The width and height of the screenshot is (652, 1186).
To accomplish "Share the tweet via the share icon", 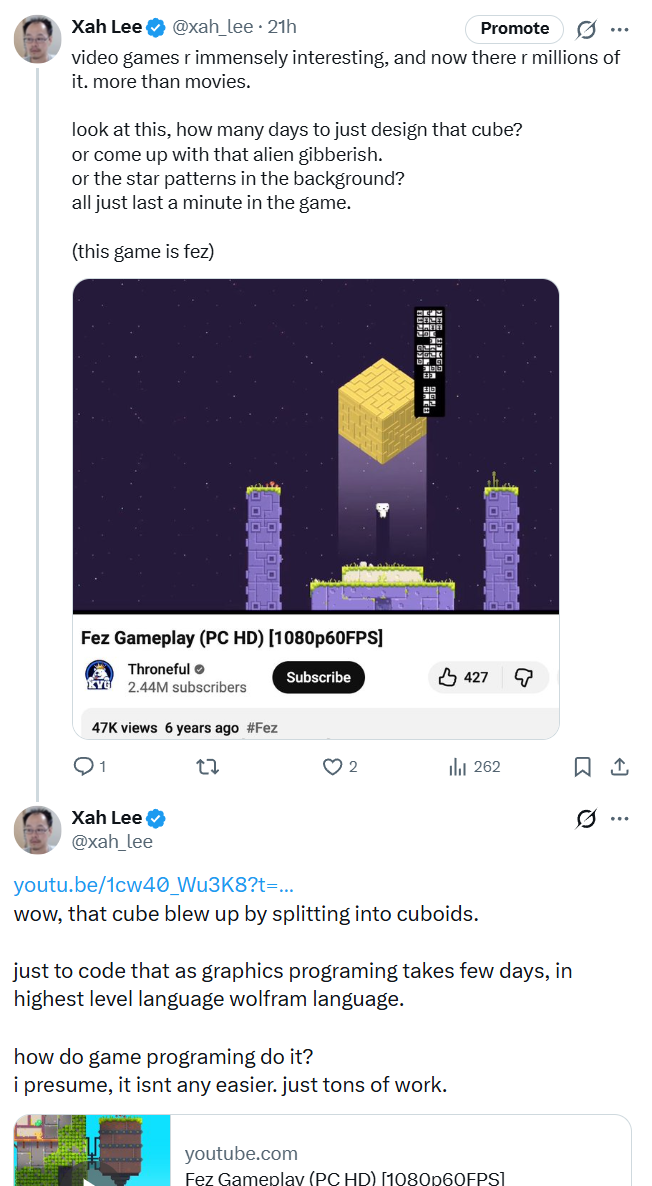I will pos(619,766).
